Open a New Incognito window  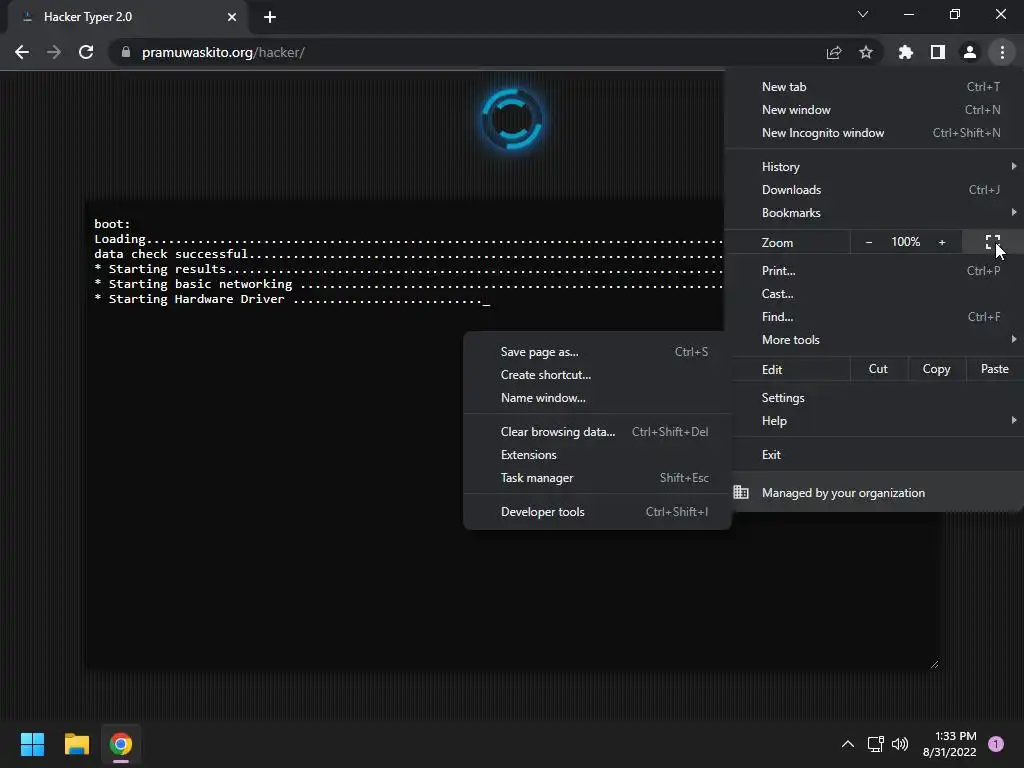tap(874, 133)
